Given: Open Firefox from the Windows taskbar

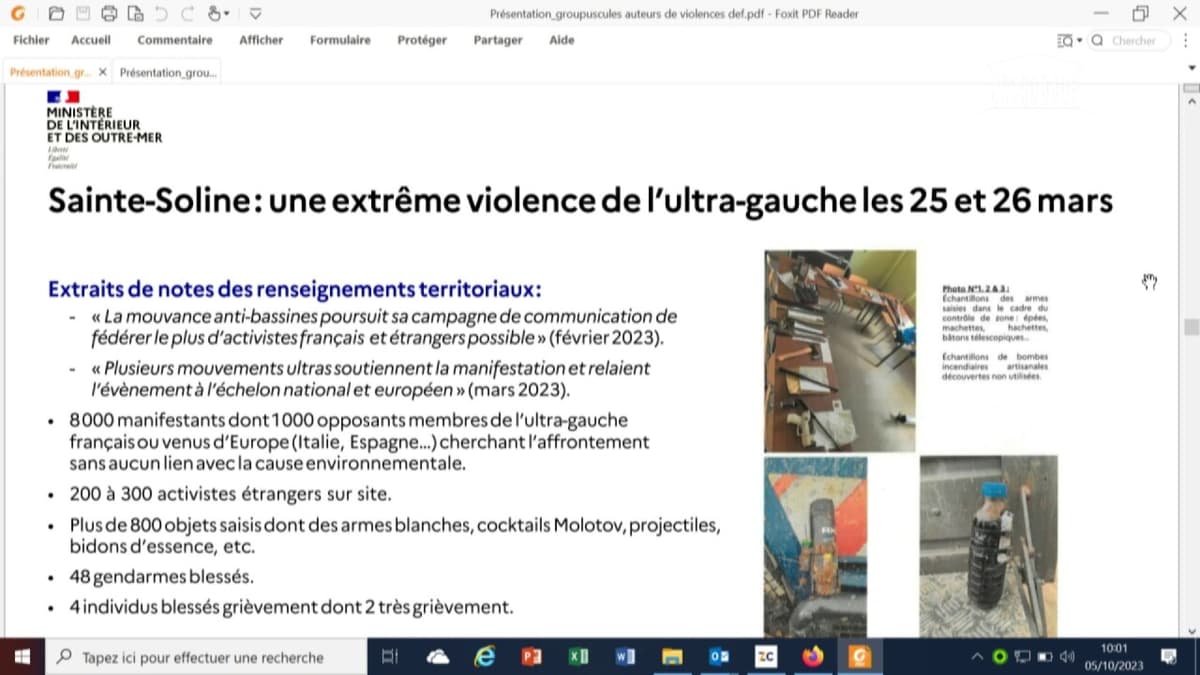Looking at the screenshot, I should [812, 657].
